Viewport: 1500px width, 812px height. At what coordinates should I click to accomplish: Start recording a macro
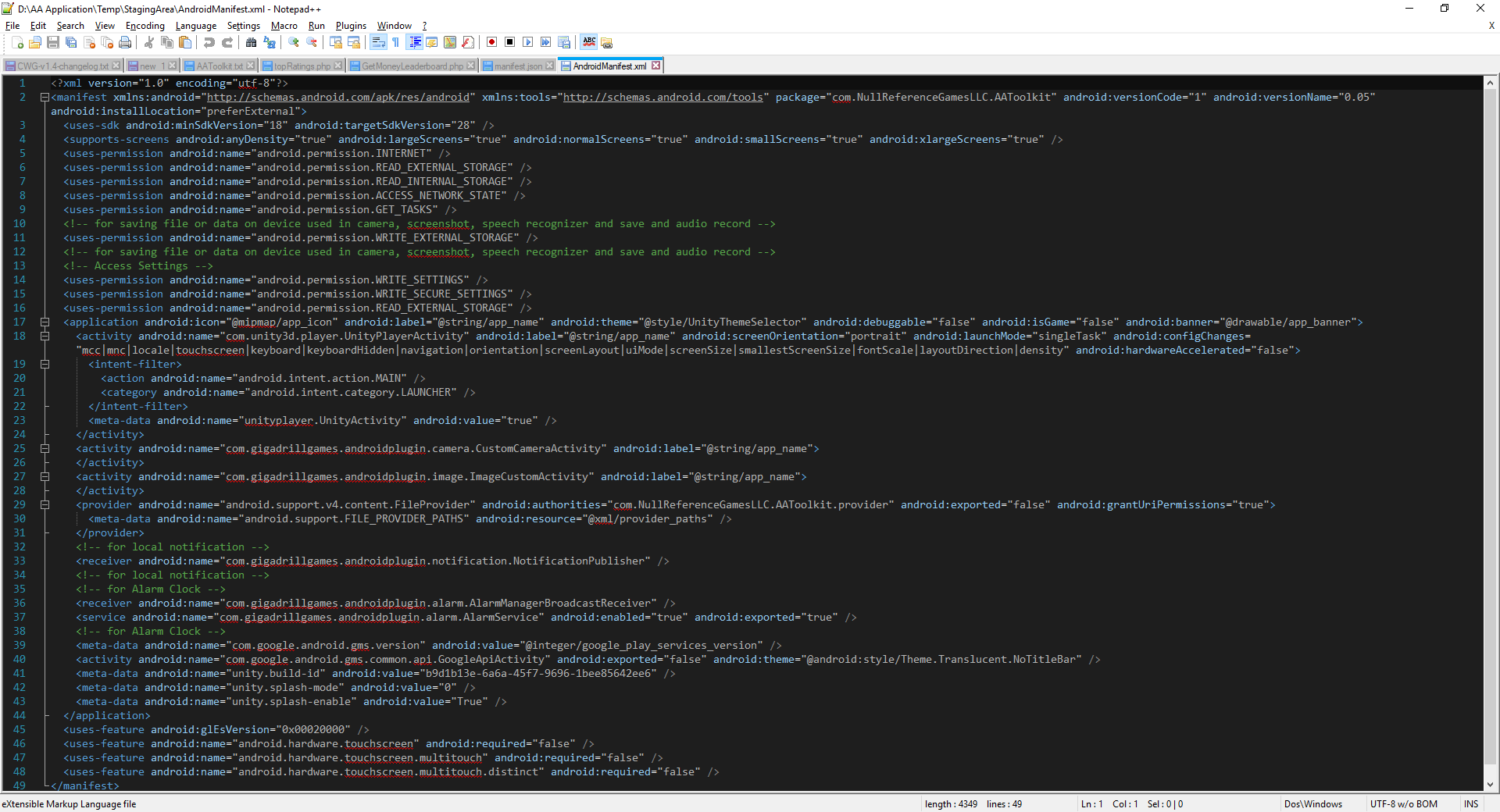[x=491, y=43]
